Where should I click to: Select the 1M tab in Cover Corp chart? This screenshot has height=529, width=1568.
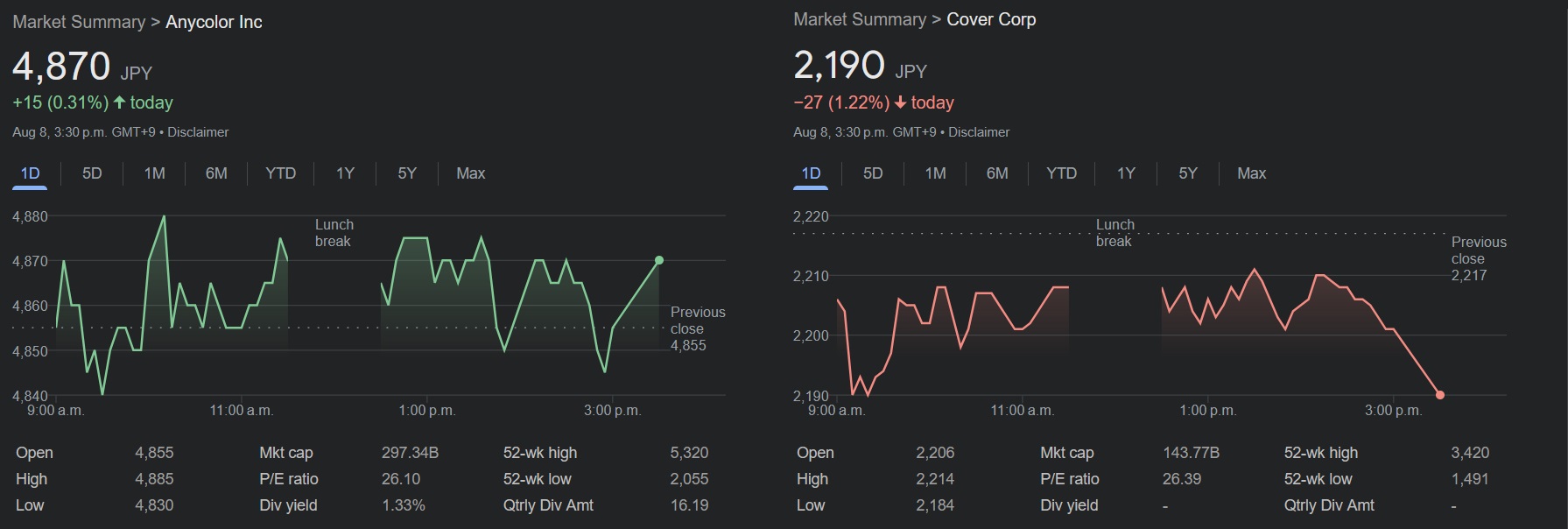click(x=935, y=173)
